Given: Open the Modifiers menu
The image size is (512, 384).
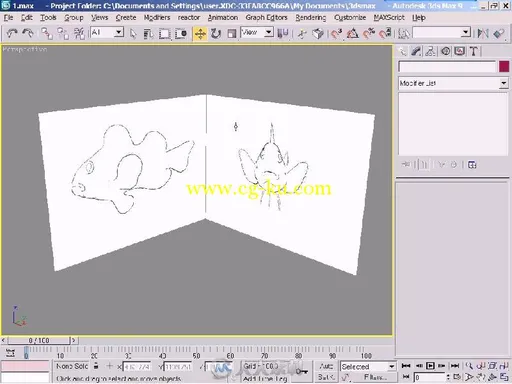Looking at the screenshot, I should (x=157, y=17).
